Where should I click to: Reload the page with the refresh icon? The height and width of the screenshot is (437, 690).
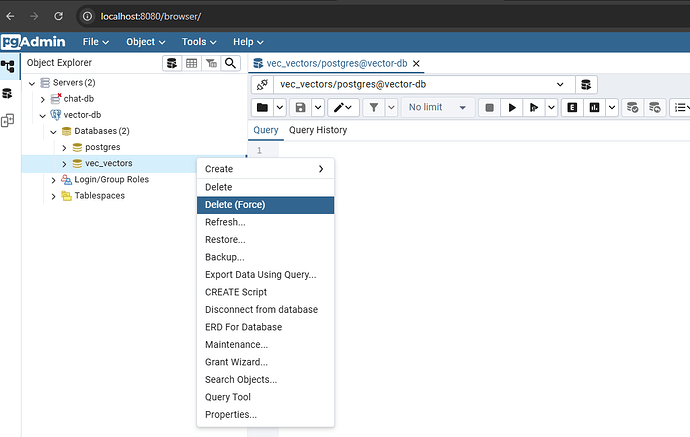[58, 16]
